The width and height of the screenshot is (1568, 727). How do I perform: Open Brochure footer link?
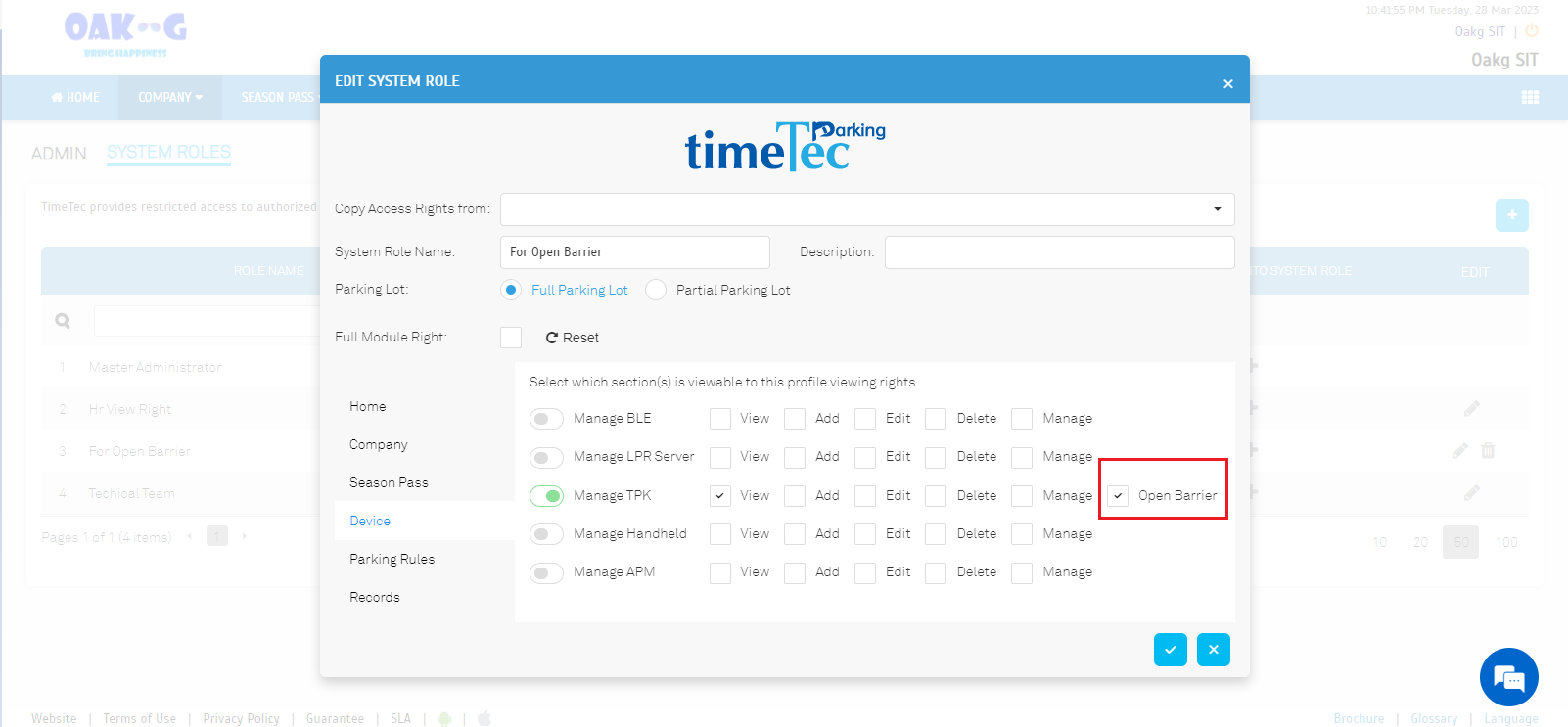[1359, 719]
